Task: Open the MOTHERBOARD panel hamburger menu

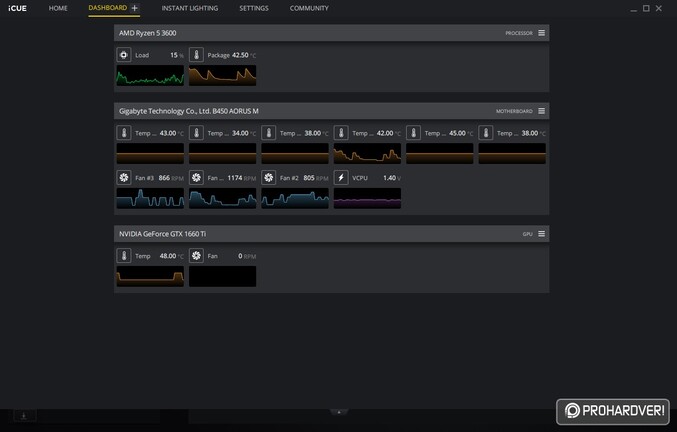Action: point(541,111)
